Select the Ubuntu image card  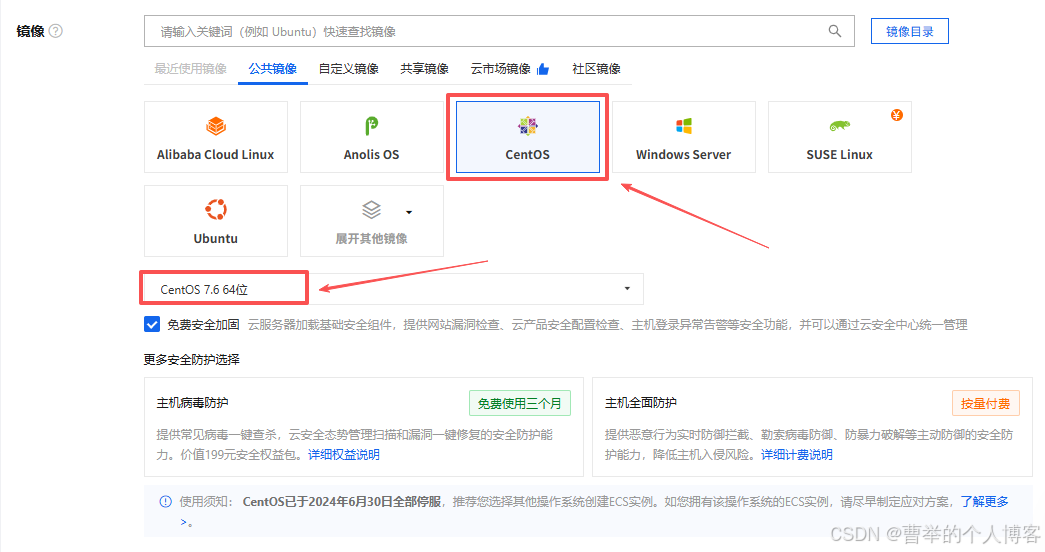click(216, 221)
